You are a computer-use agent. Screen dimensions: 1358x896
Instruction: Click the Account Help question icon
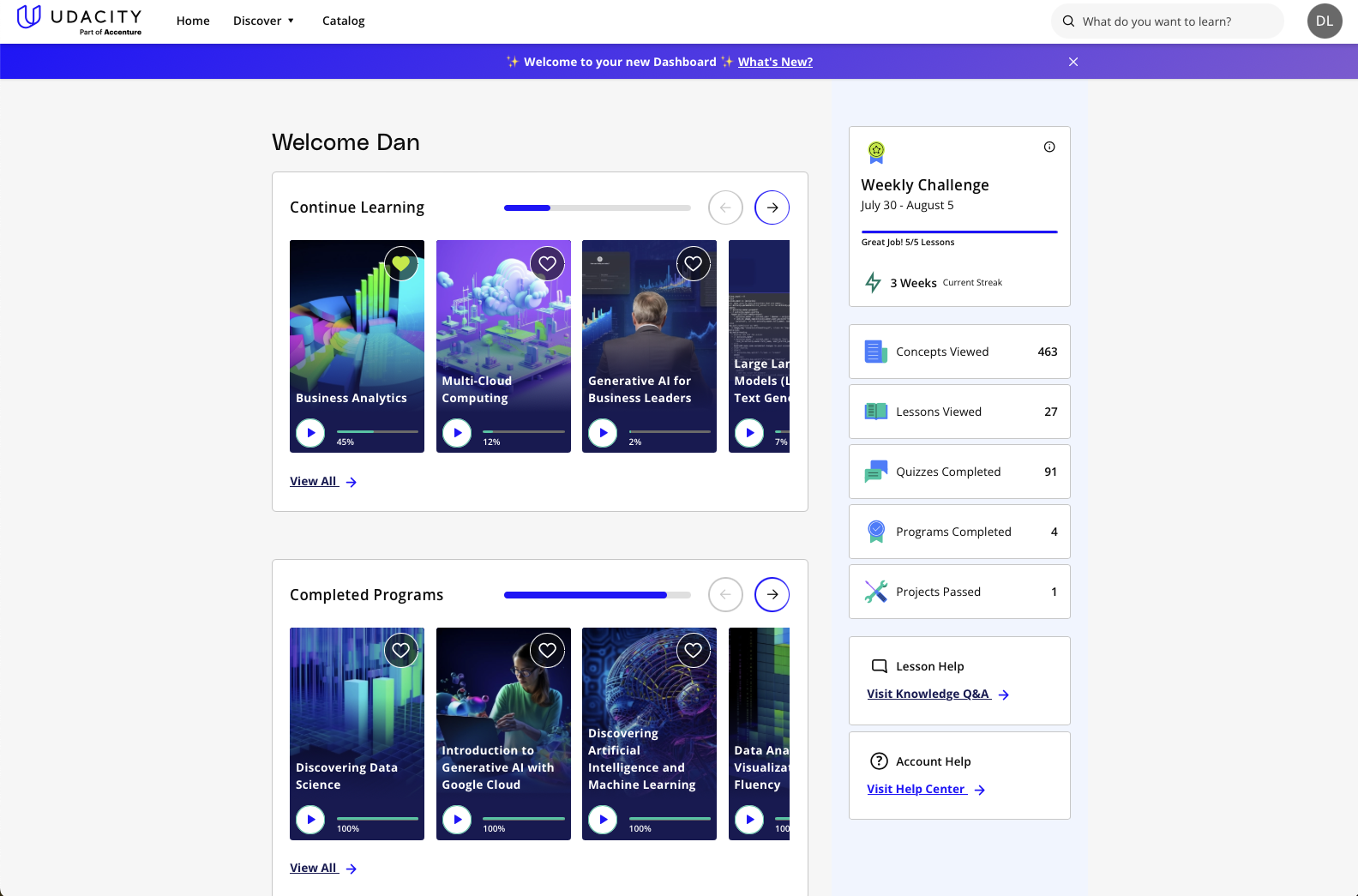[x=879, y=761]
